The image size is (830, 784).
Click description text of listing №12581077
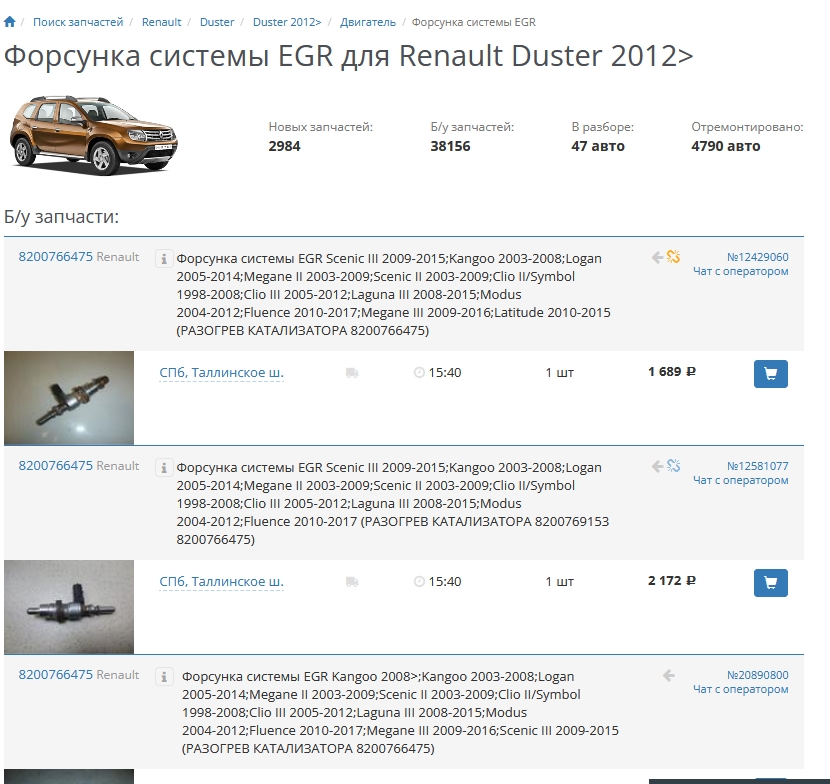(x=393, y=503)
